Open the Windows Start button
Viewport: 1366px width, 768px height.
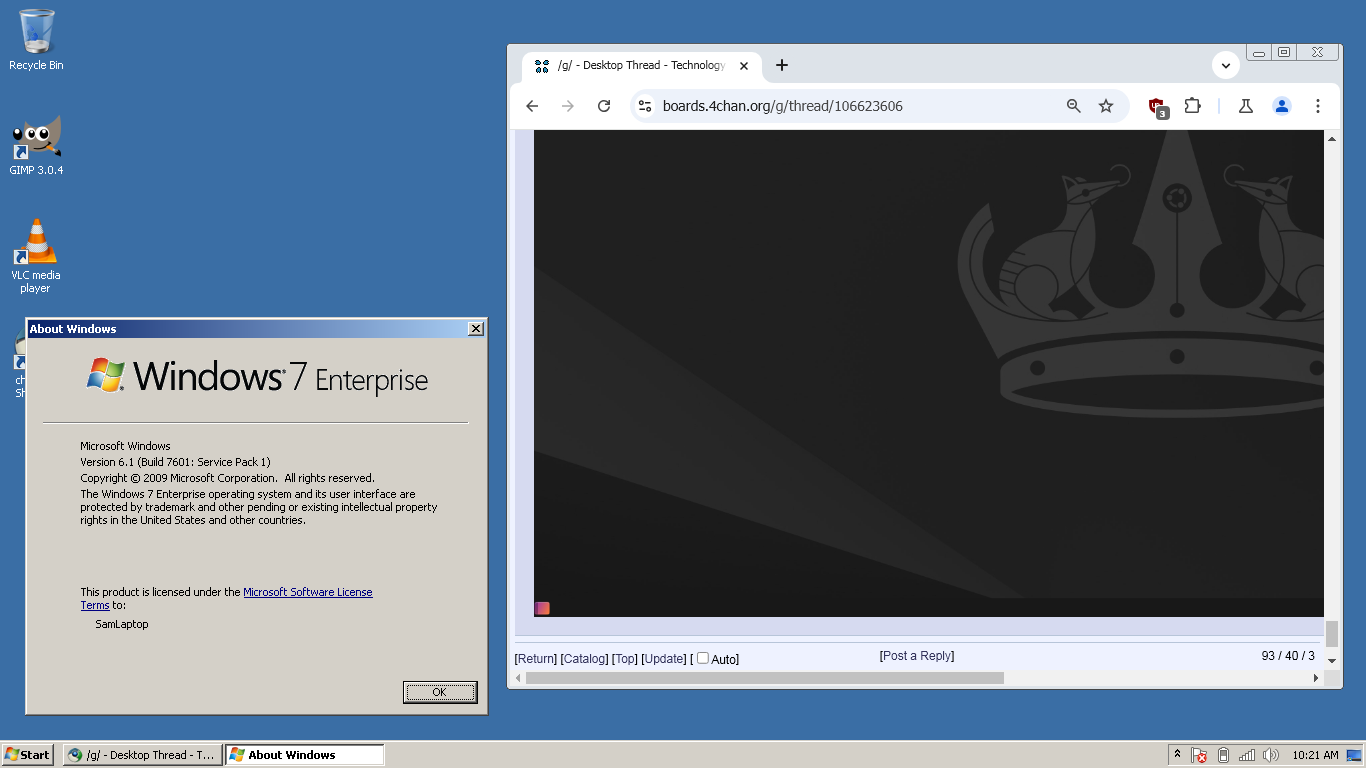click(28, 755)
